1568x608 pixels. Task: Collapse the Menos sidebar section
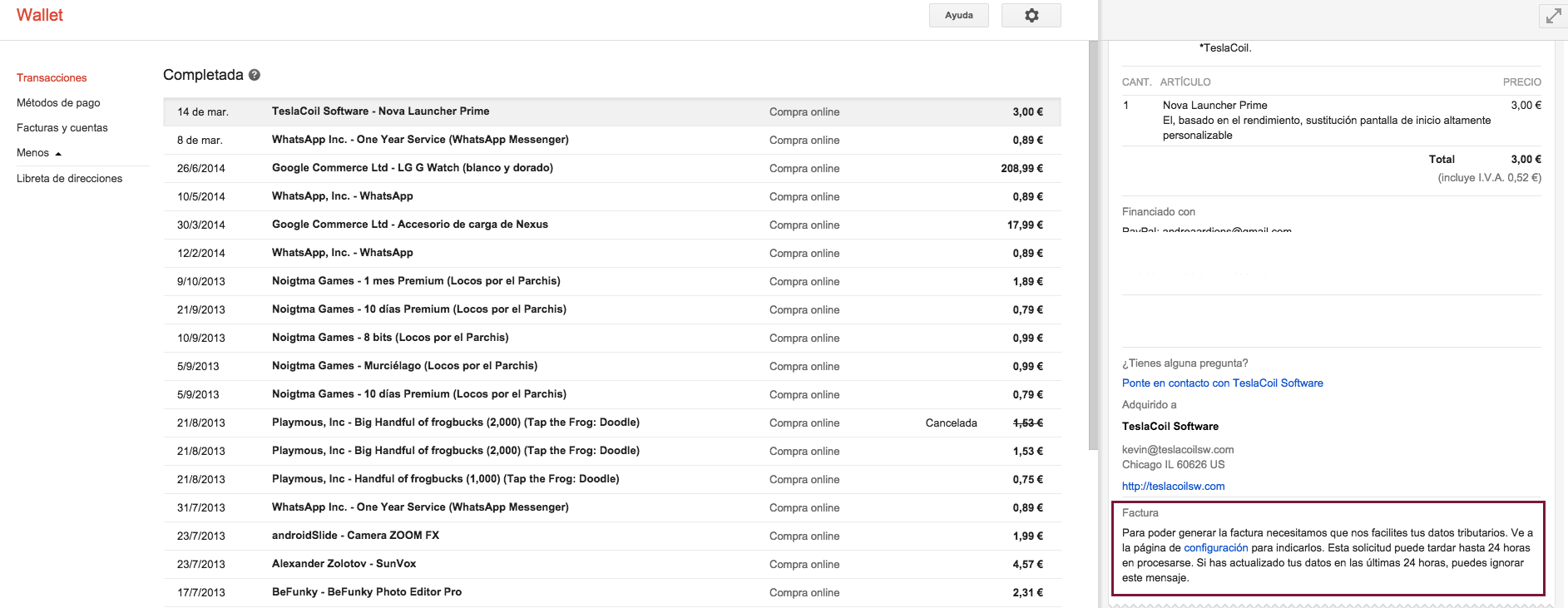tap(39, 152)
